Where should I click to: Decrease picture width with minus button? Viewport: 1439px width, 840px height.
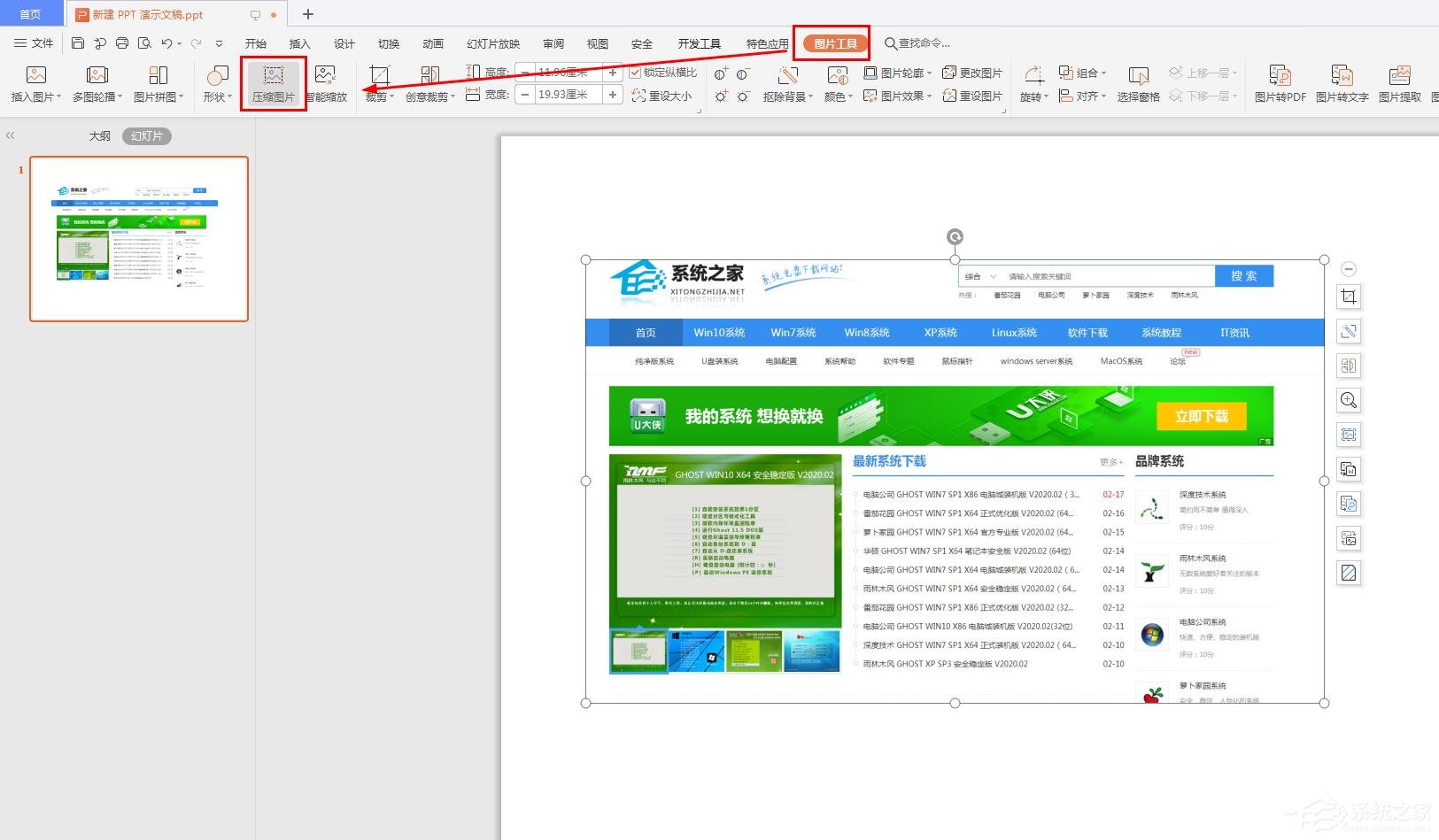(x=525, y=95)
